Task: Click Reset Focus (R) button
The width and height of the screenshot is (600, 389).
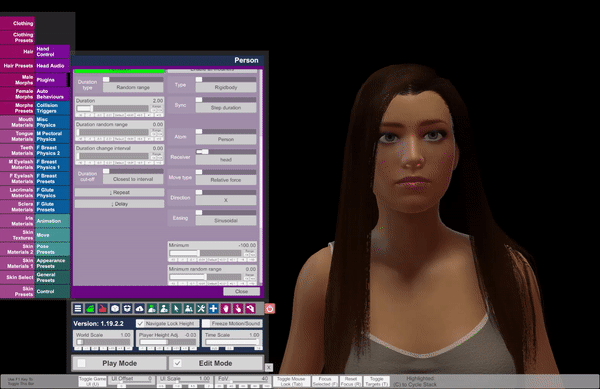Action: click(351, 381)
